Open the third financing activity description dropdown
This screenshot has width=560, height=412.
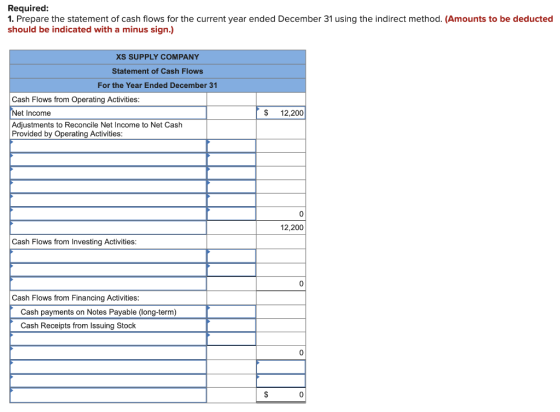point(108,339)
